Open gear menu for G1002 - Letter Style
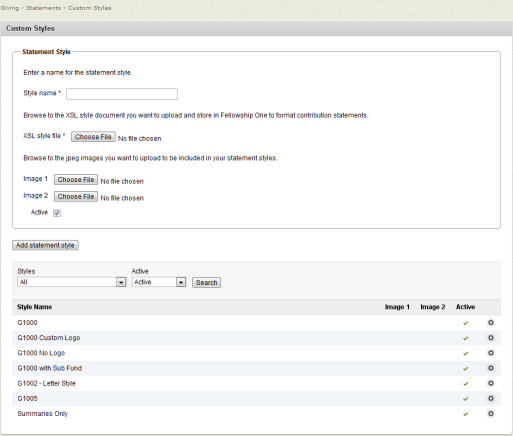This screenshot has height=436, width=513. point(491,383)
